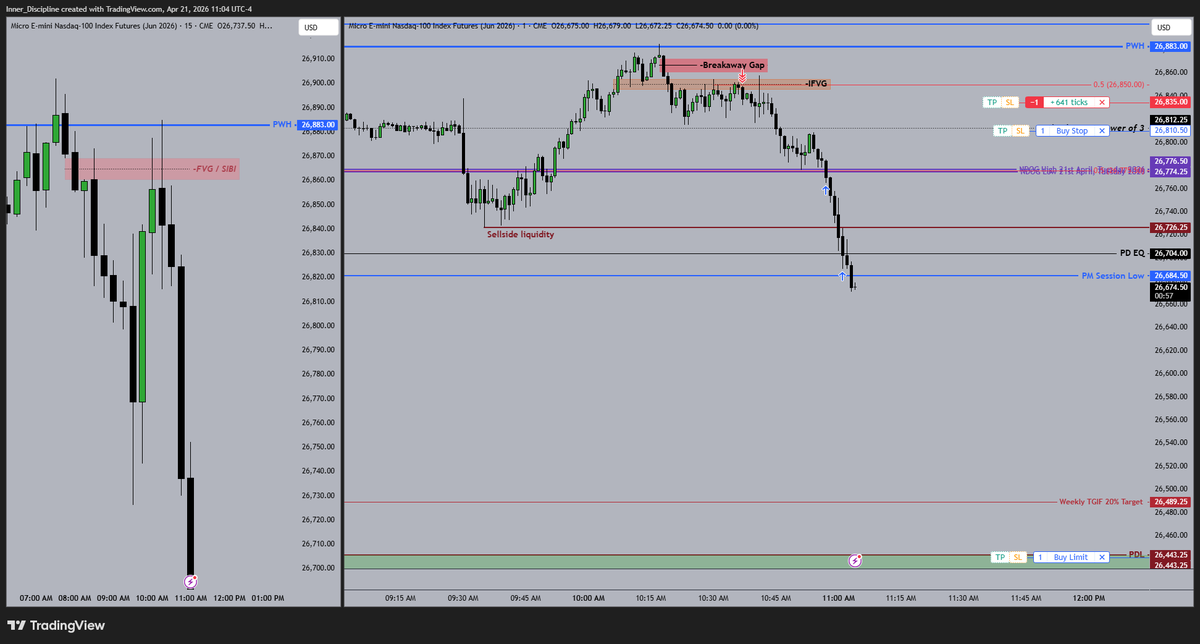Viewport: 1200px width, 644px height.
Task: Click the blue up-arrow marker near PM Session Low
Action: pyautogui.click(x=843, y=274)
